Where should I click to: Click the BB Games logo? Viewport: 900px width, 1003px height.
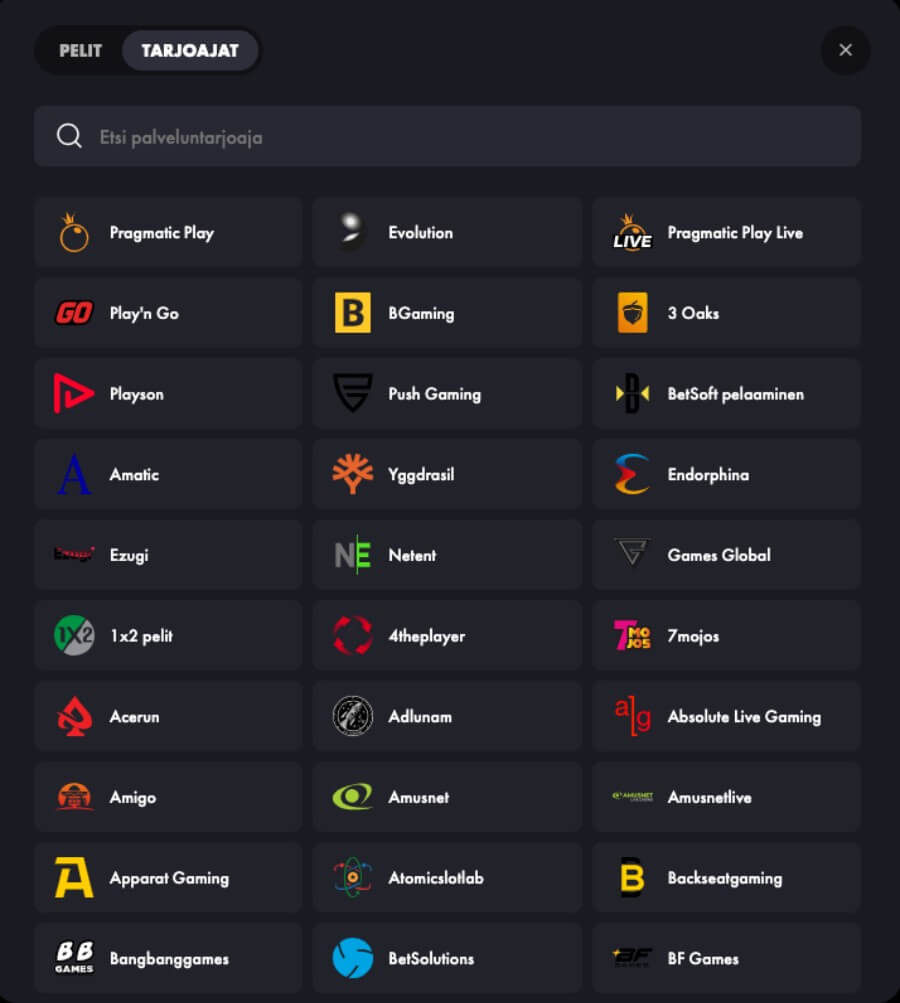(x=74, y=958)
